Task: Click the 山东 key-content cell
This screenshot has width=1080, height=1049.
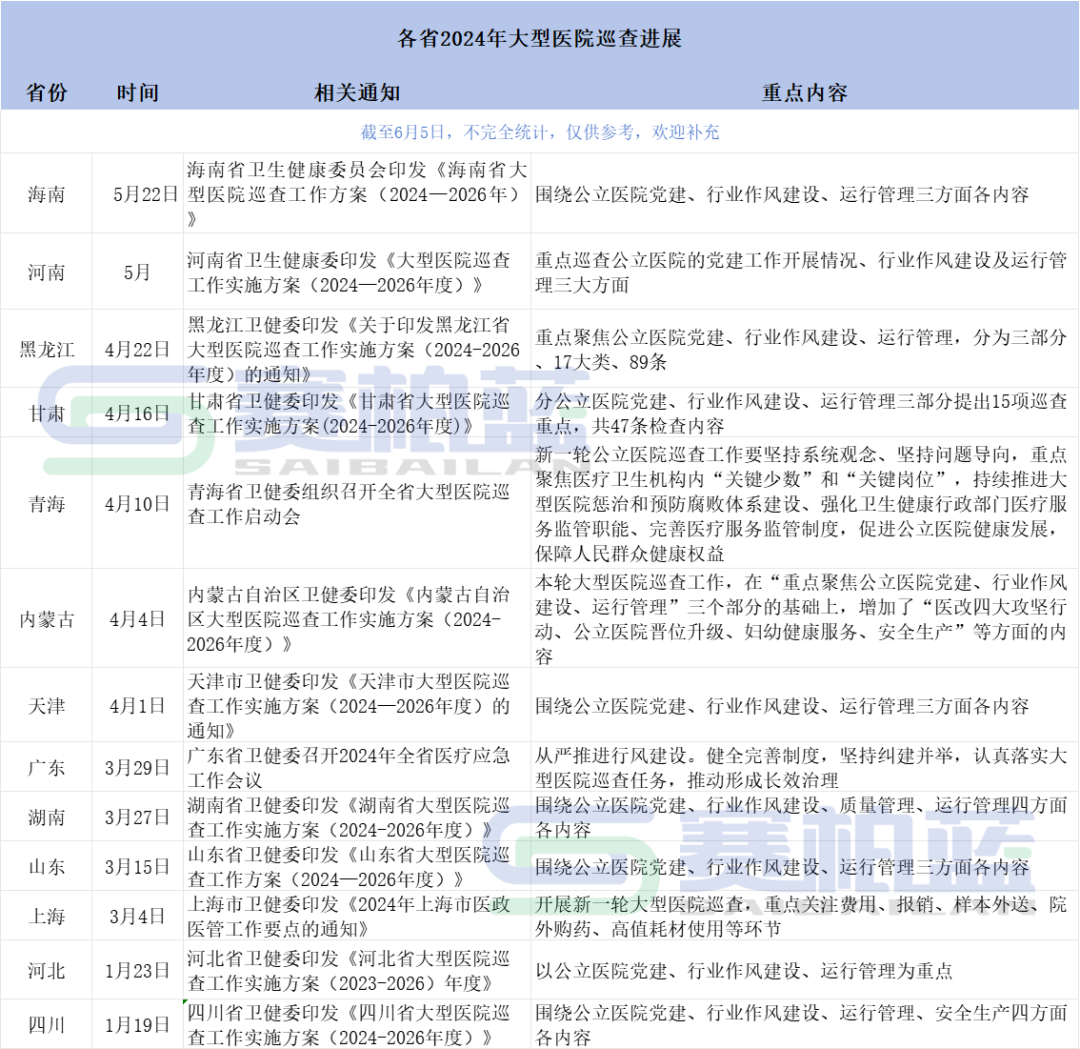Action: (x=805, y=866)
